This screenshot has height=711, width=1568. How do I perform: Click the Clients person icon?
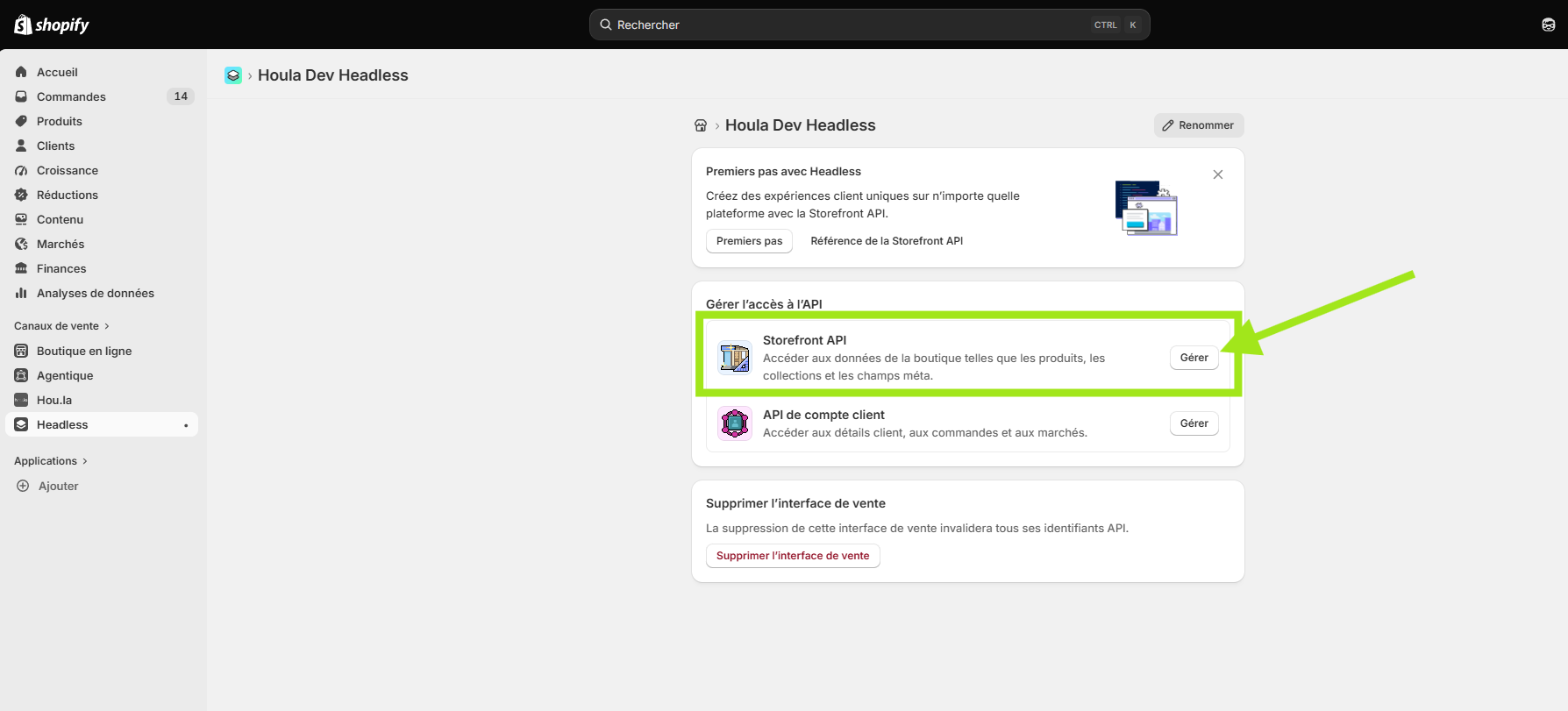pos(21,146)
